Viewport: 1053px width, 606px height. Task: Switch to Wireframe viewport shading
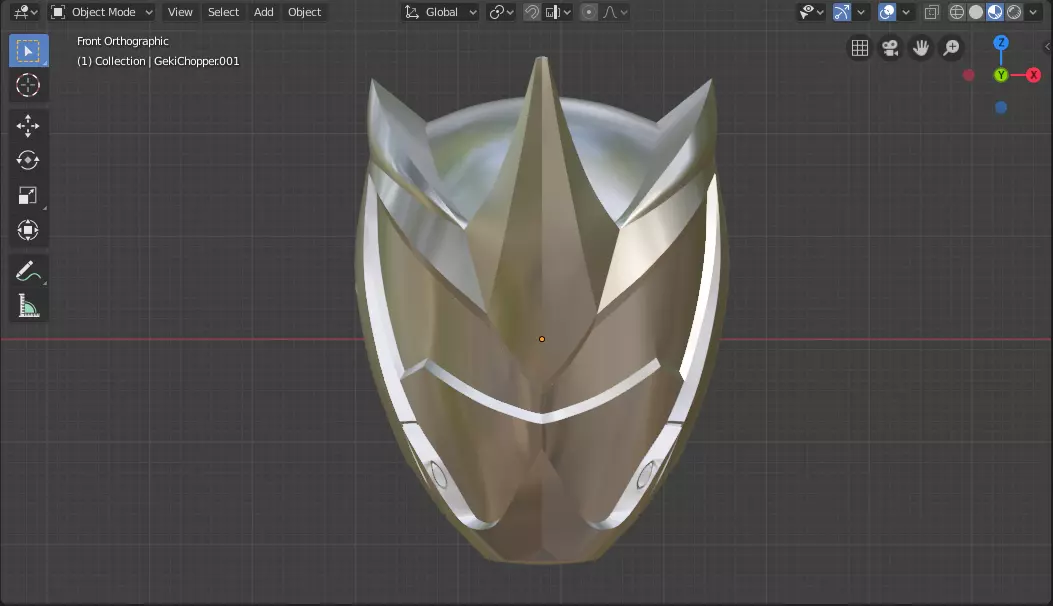tap(957, 12)
